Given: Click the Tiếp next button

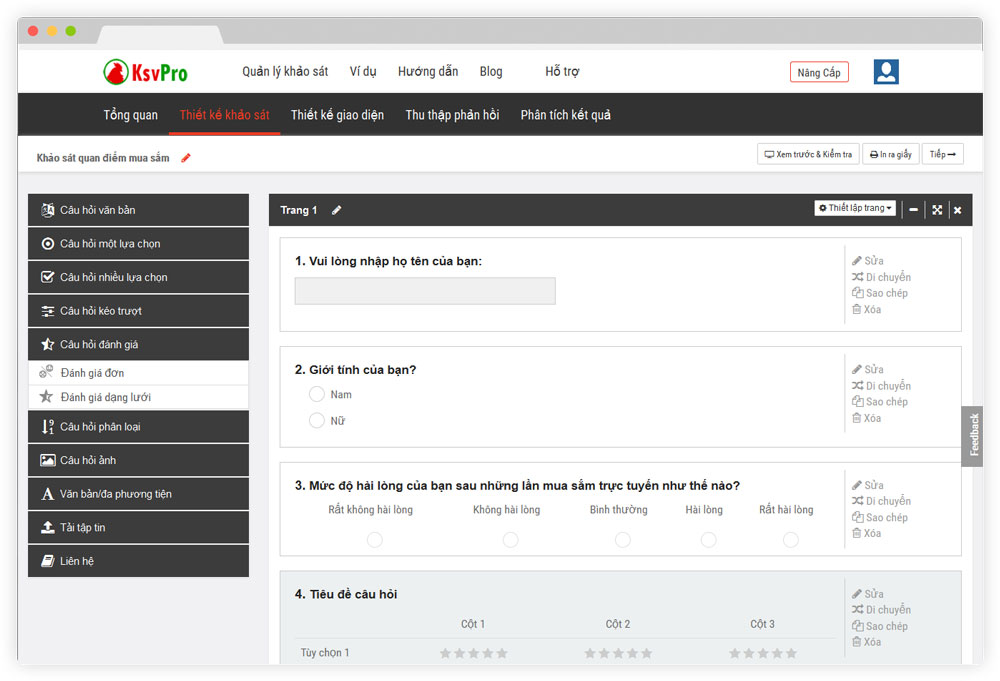Looking at the screenshot, I should tap(943, 154).
